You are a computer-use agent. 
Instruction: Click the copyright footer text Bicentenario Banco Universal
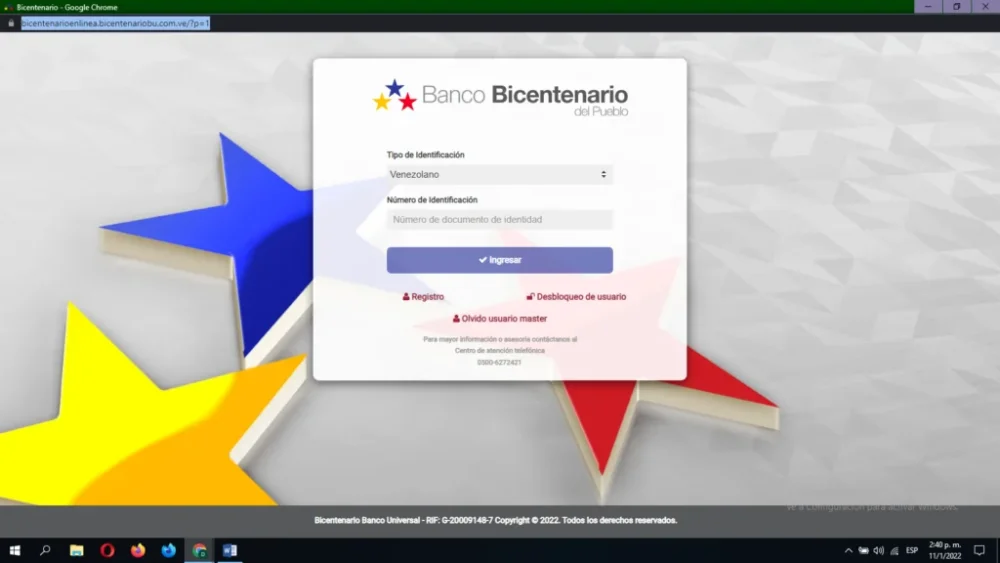[x=496, y=520]
